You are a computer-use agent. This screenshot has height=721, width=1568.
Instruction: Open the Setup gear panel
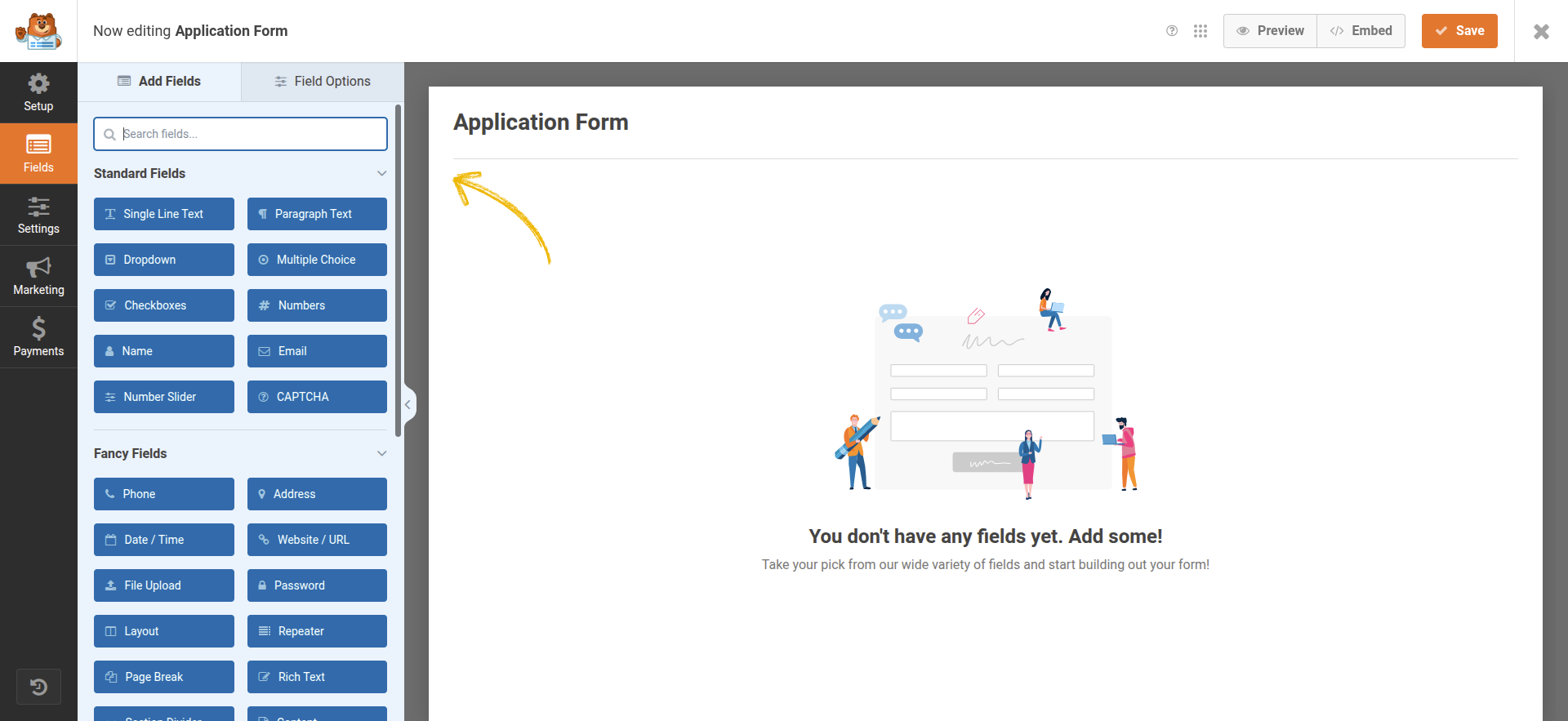(38, 92)
